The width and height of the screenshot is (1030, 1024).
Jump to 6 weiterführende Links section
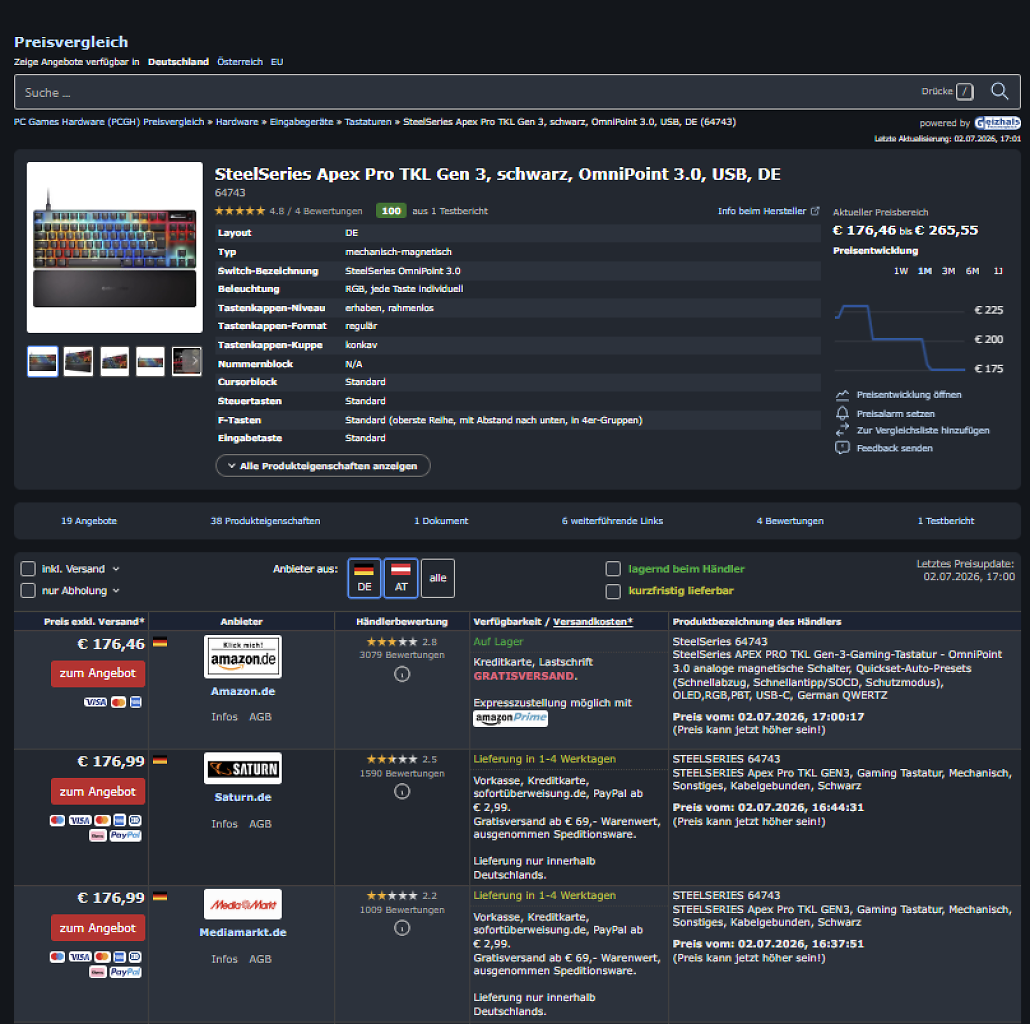612,521
